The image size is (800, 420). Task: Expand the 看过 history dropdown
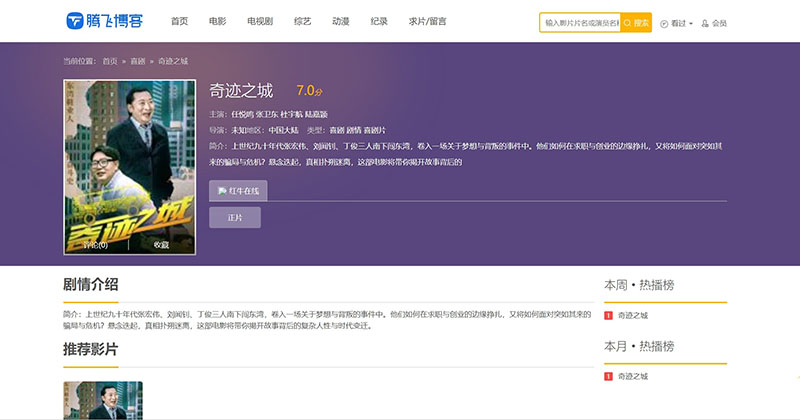(677, 23)
